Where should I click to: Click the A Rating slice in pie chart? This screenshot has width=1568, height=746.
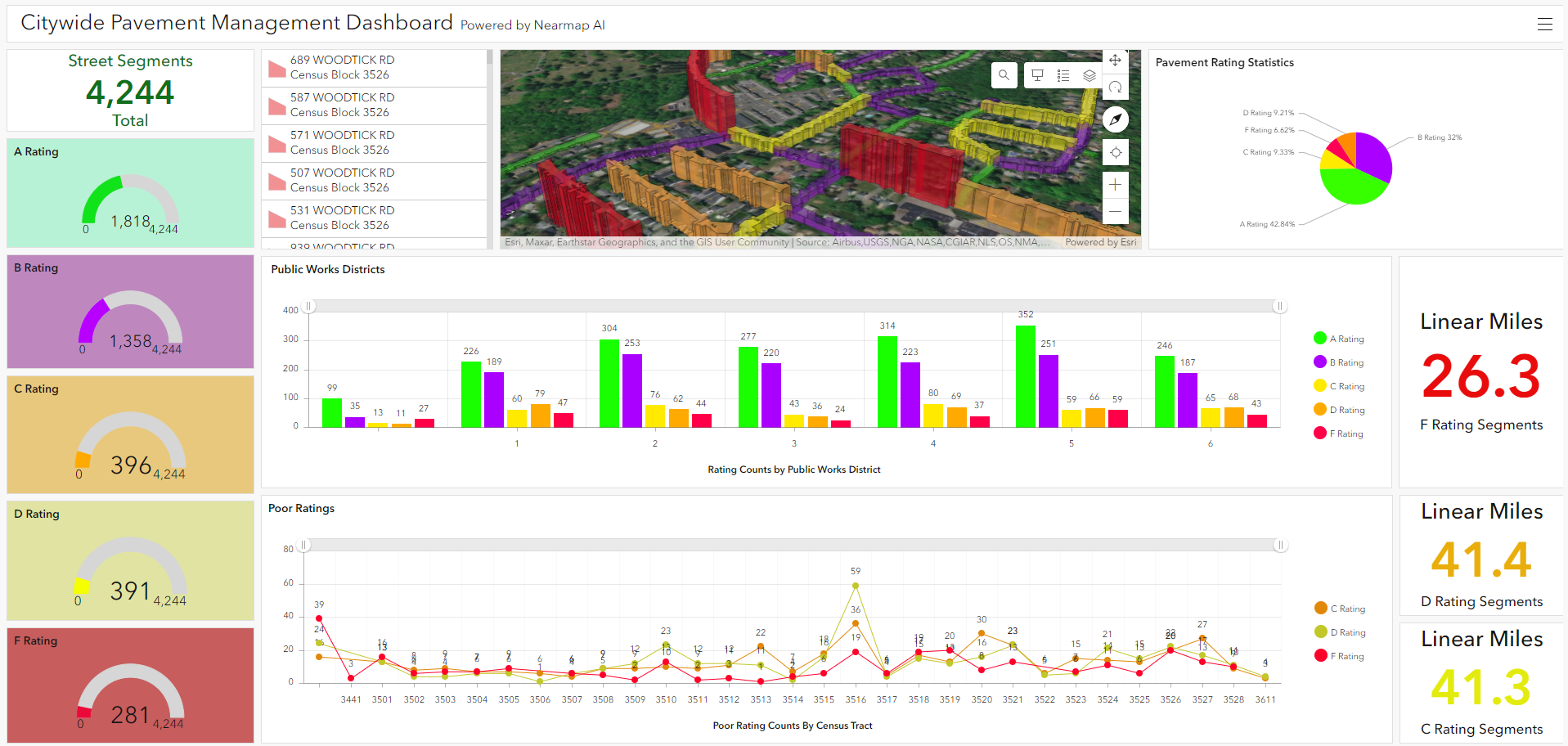[1350, 186]
